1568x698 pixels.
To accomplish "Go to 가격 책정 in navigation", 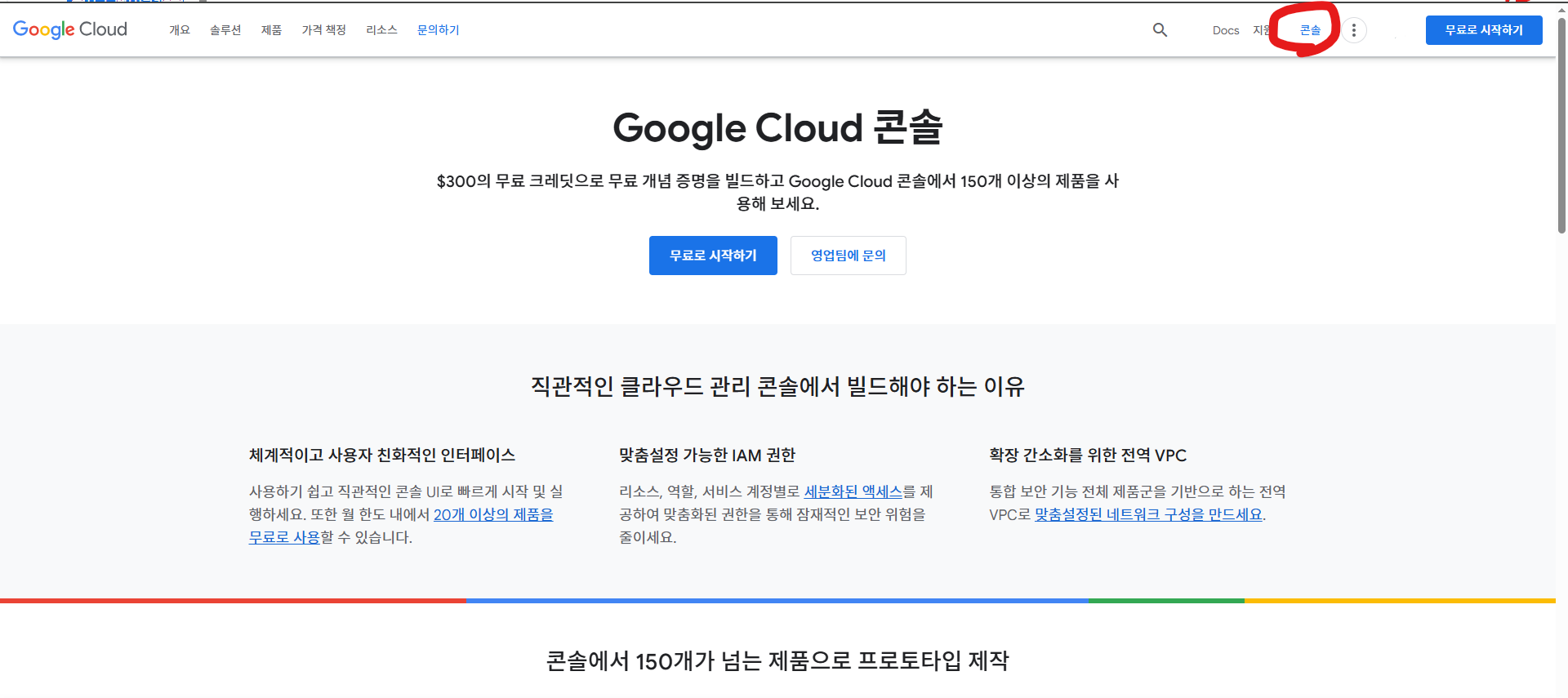I will tap(324, 30).
